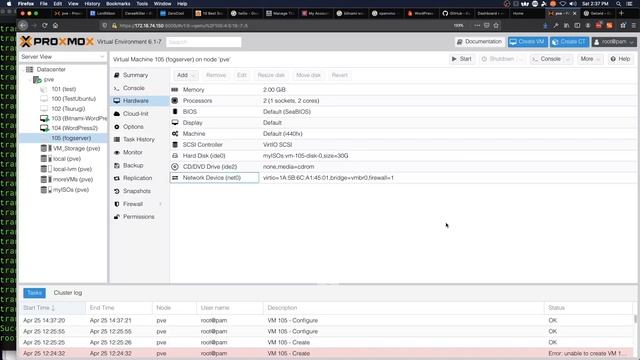Screen dimensions: 640x360
Task: Open the Snapshots section
Action: pyautogui.click(x=137, y=191)
